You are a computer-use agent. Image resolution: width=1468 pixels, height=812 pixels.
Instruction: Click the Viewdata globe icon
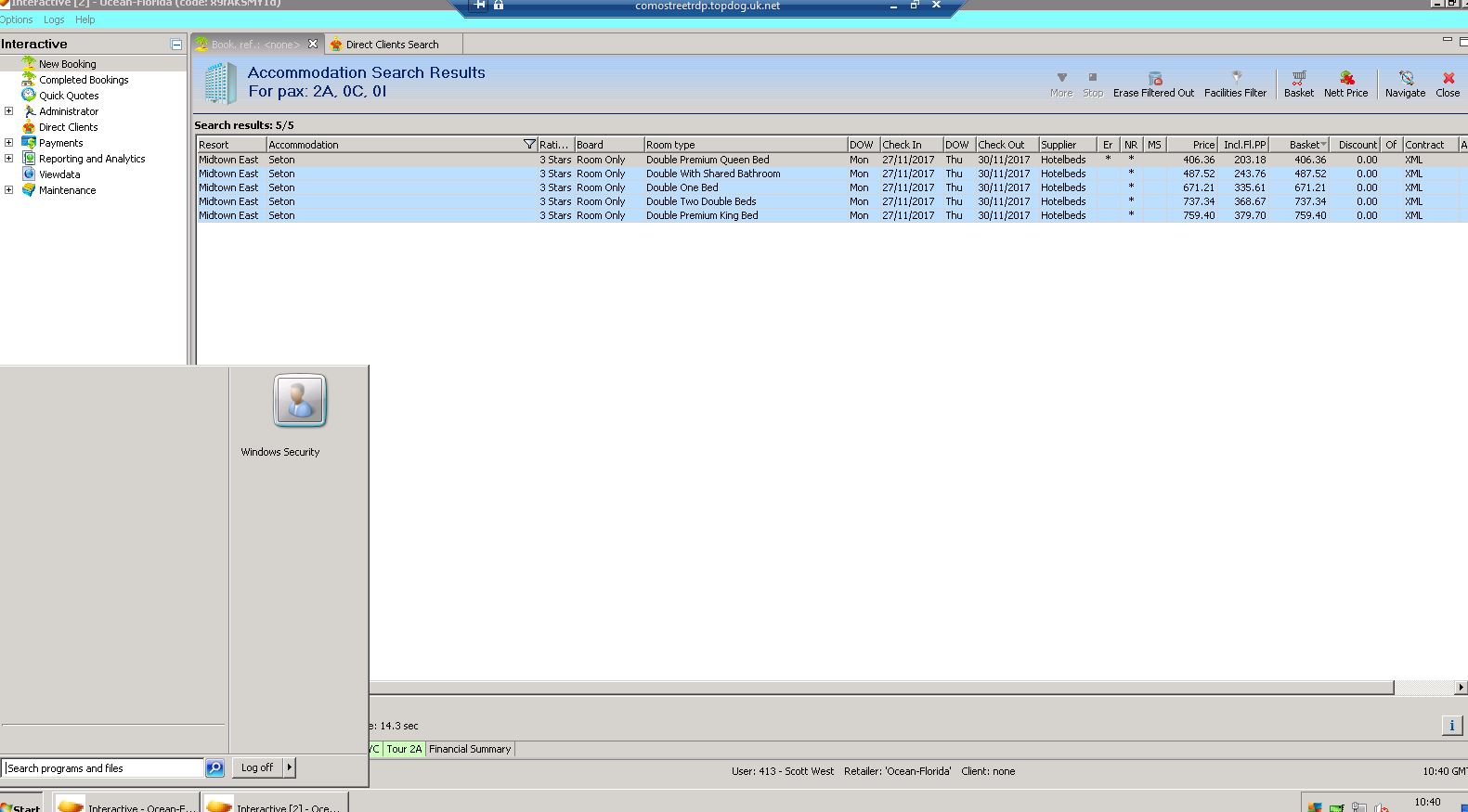coord(29,174)
